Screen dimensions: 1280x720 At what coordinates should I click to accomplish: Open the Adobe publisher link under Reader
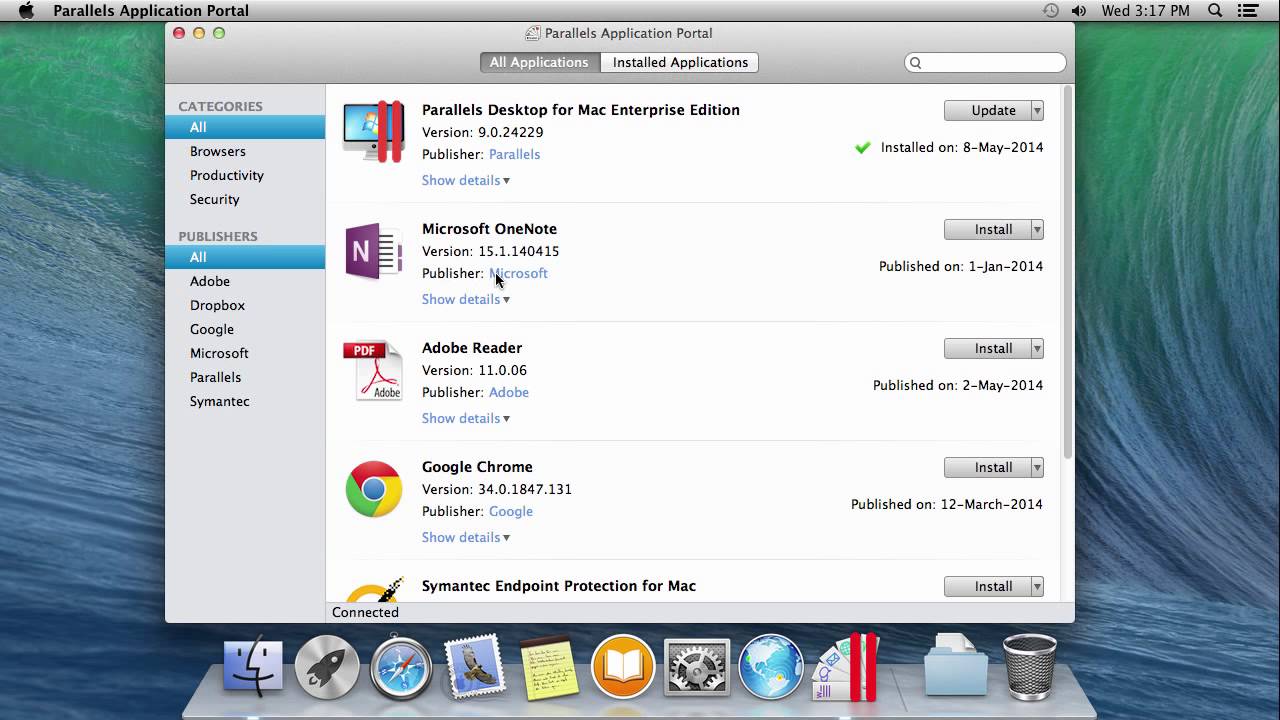509,392
